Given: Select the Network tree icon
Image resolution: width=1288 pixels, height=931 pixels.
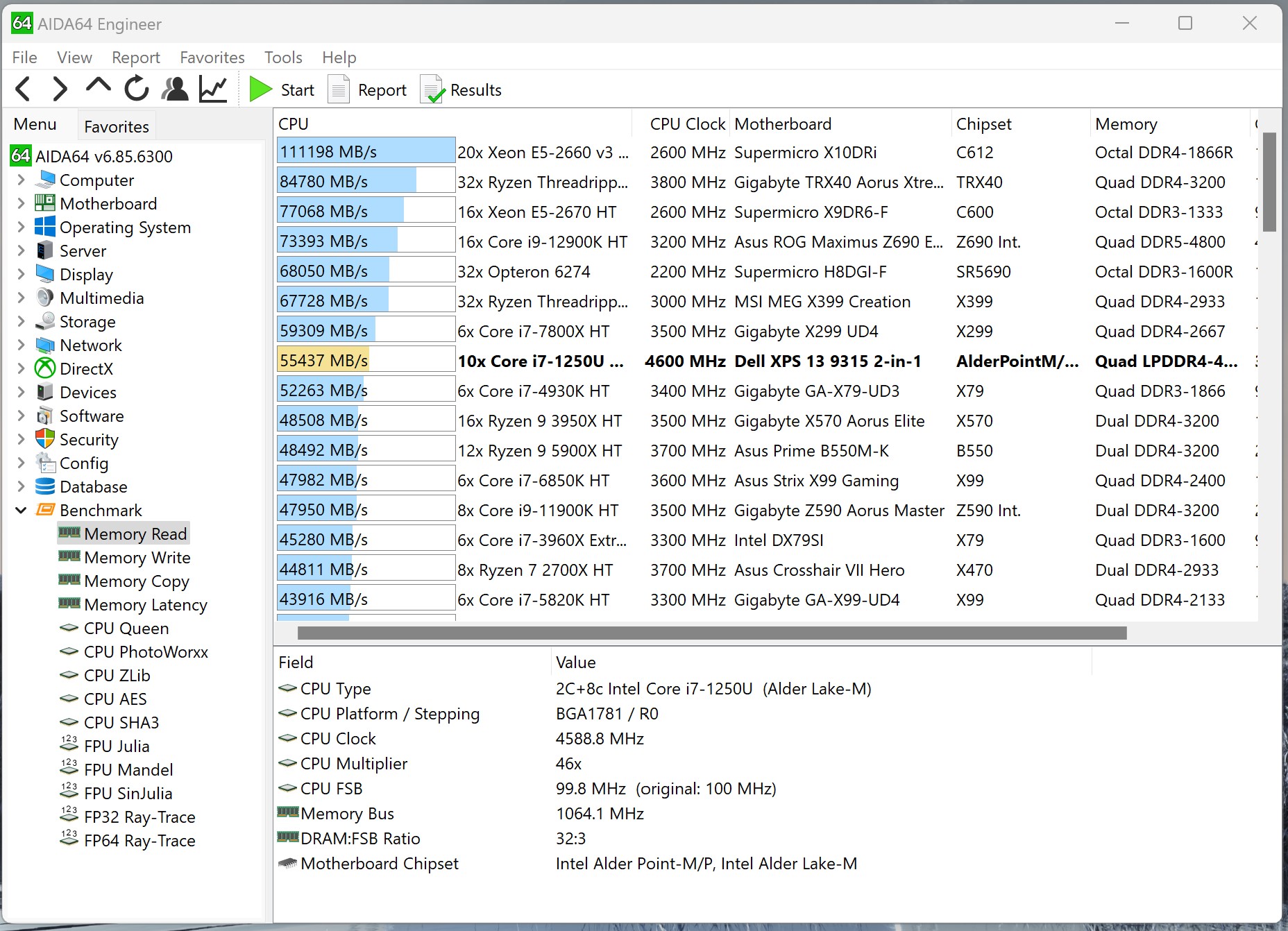Looking at the screenshot, I should (45, 345).
